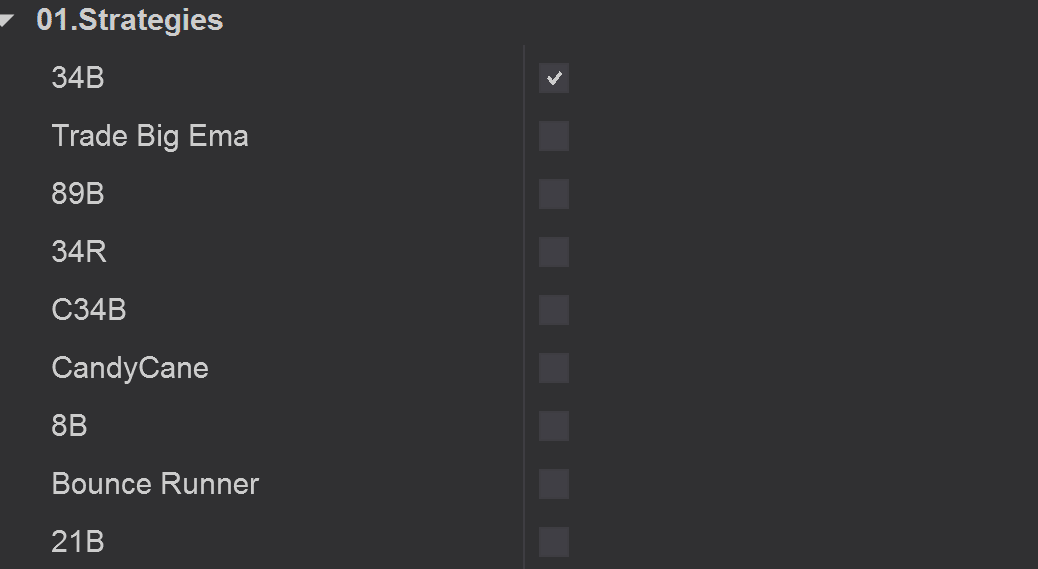Screen dimensions: 1038x569
Task: Select the 34B property label
Action: [x=78, y=78]
